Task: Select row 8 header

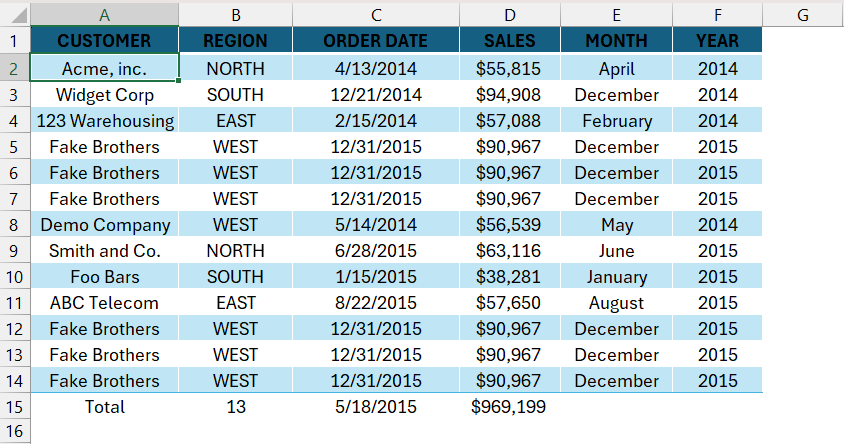Action: [x=15, y=224]
